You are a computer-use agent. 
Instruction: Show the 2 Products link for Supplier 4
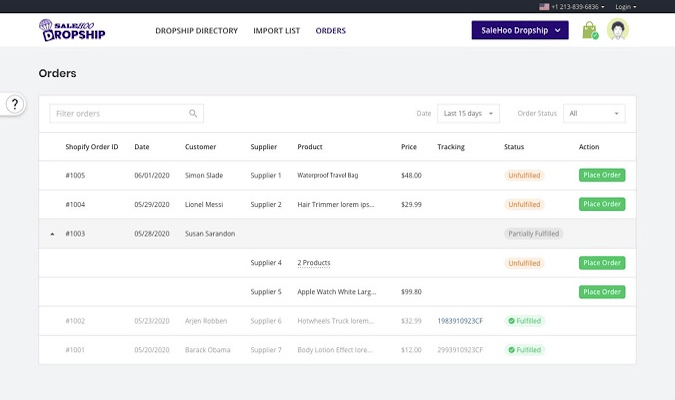coord(314,263)
